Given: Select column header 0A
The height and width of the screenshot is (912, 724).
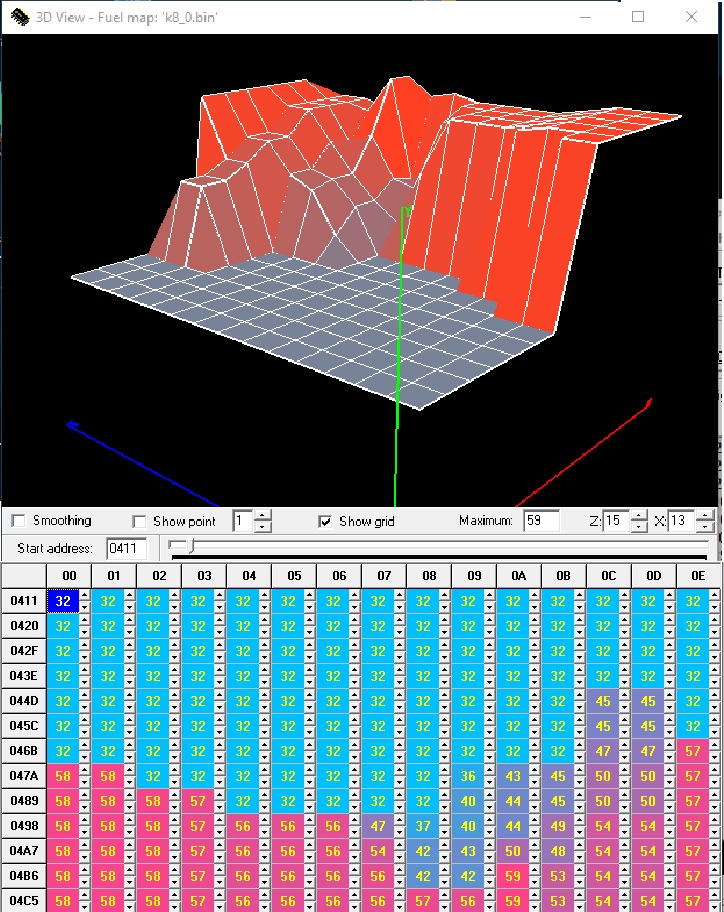Looking at the screenshot, I should 518,576.
